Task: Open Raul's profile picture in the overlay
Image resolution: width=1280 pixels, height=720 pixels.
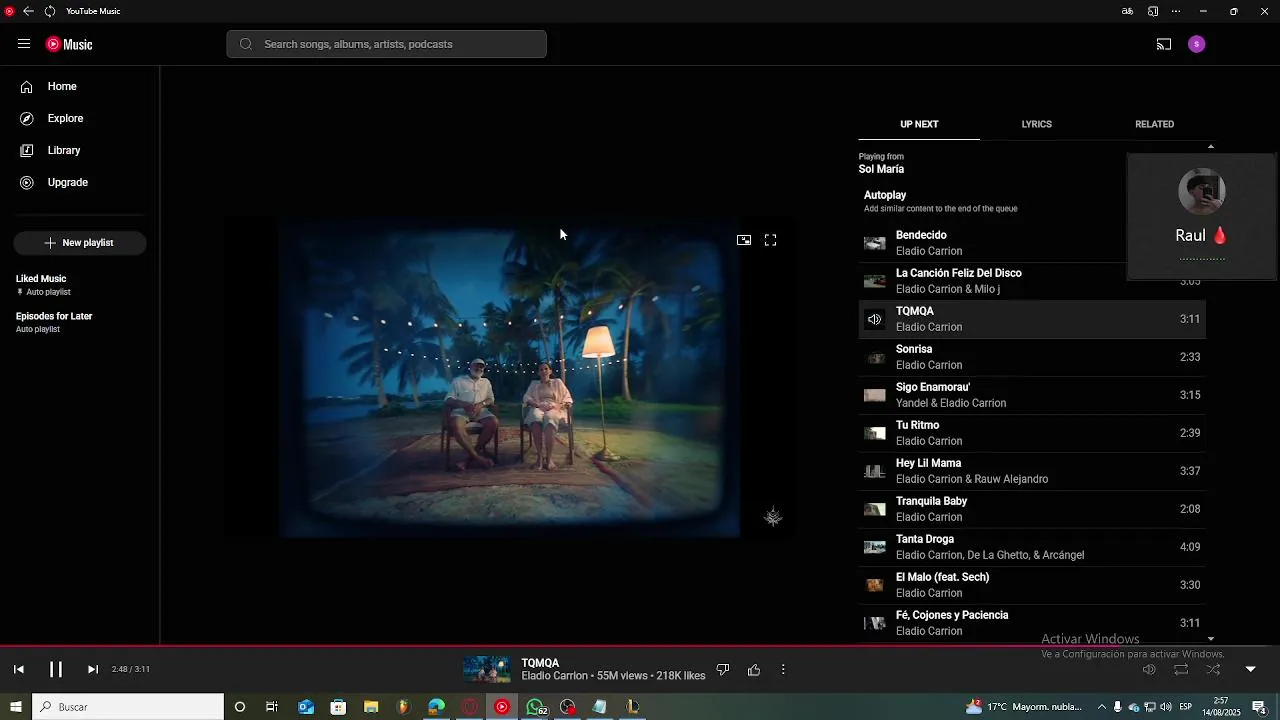Action: pos(1202,192)
